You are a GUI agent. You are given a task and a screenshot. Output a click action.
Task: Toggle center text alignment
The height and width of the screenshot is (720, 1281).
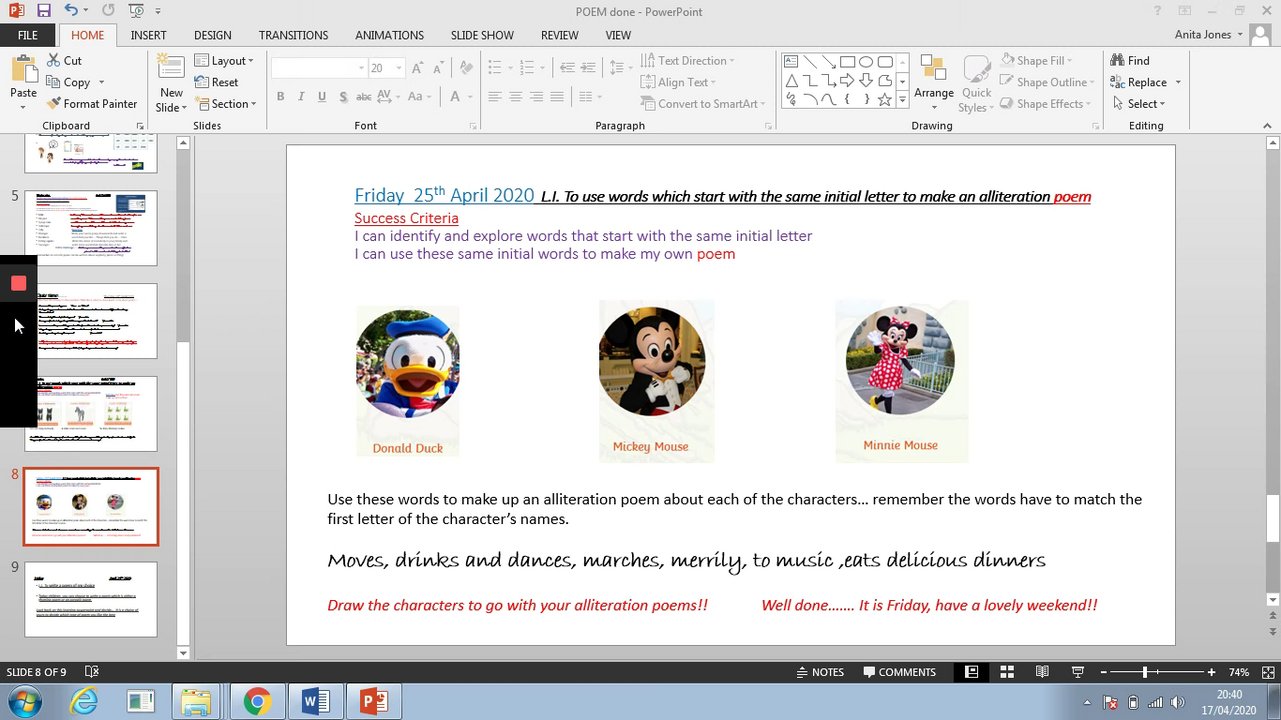pyautogui.click(x=516, y=97)
